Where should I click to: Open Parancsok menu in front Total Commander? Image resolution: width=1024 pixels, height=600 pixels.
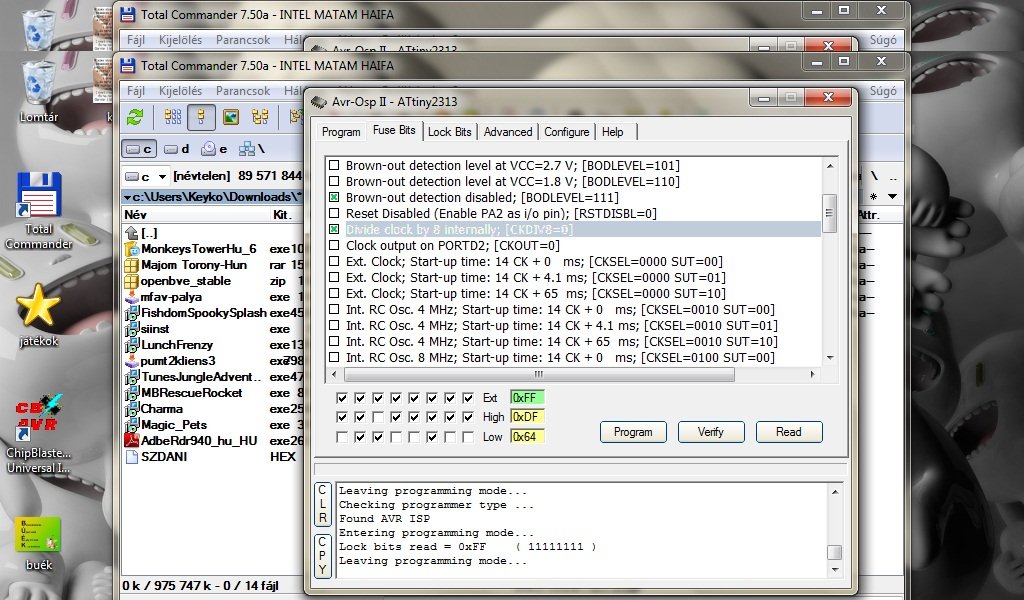[x=243, y=91]
